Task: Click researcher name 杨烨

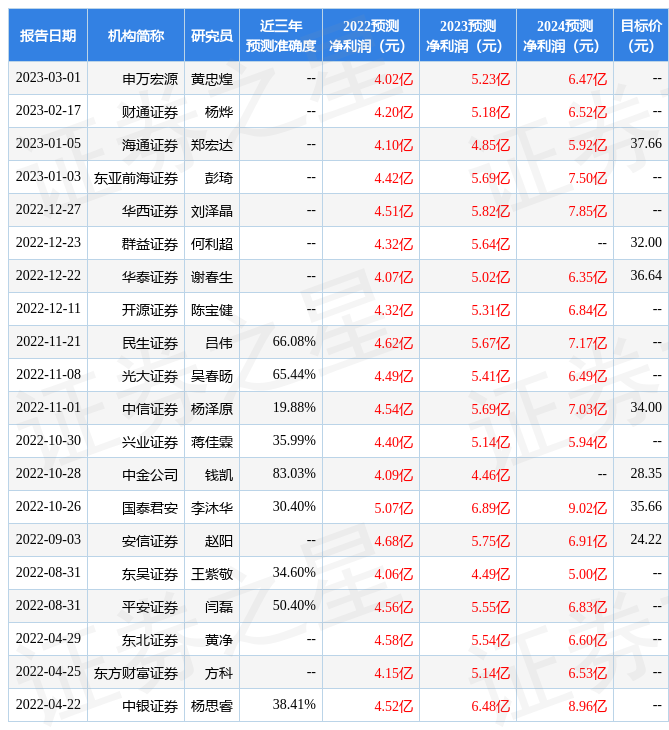Action: (219, 112)
